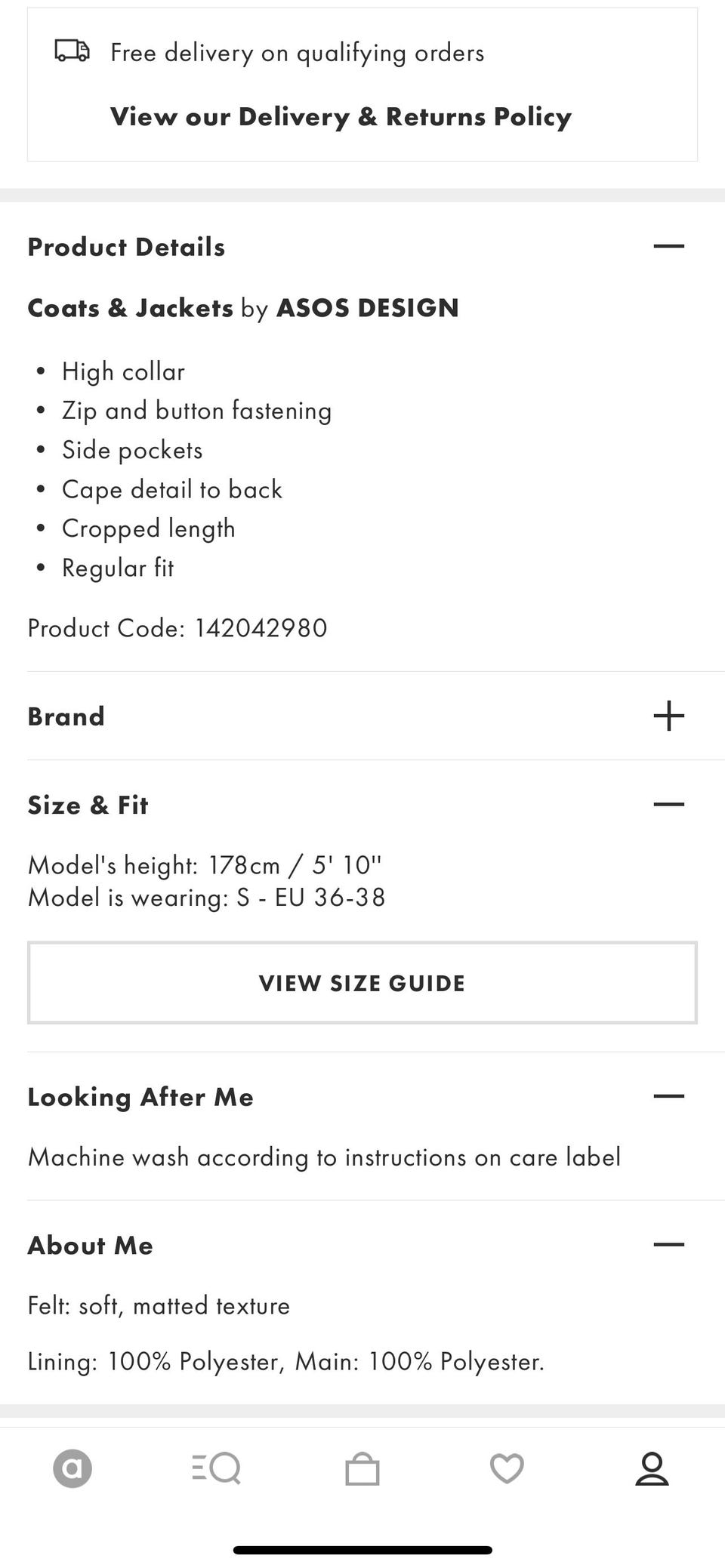Open the account profile icon

pos(652,1468)
